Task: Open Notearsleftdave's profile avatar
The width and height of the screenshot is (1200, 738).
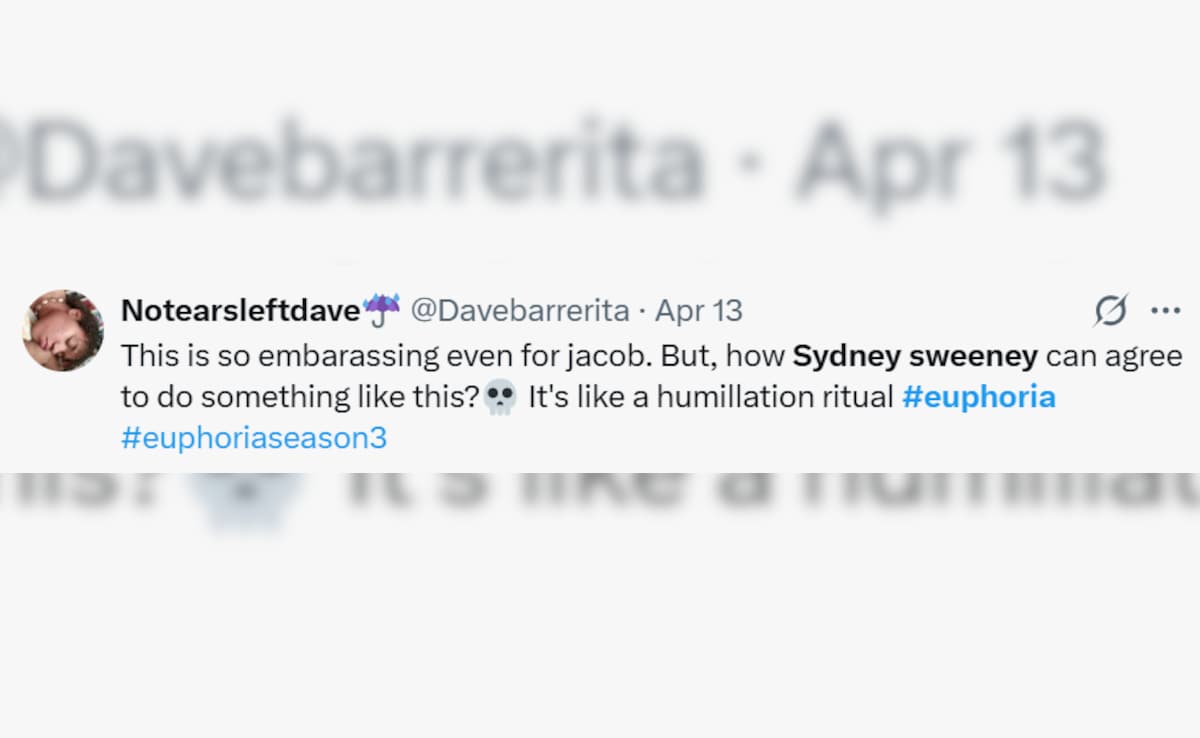Action: click(x=63, y=331)
